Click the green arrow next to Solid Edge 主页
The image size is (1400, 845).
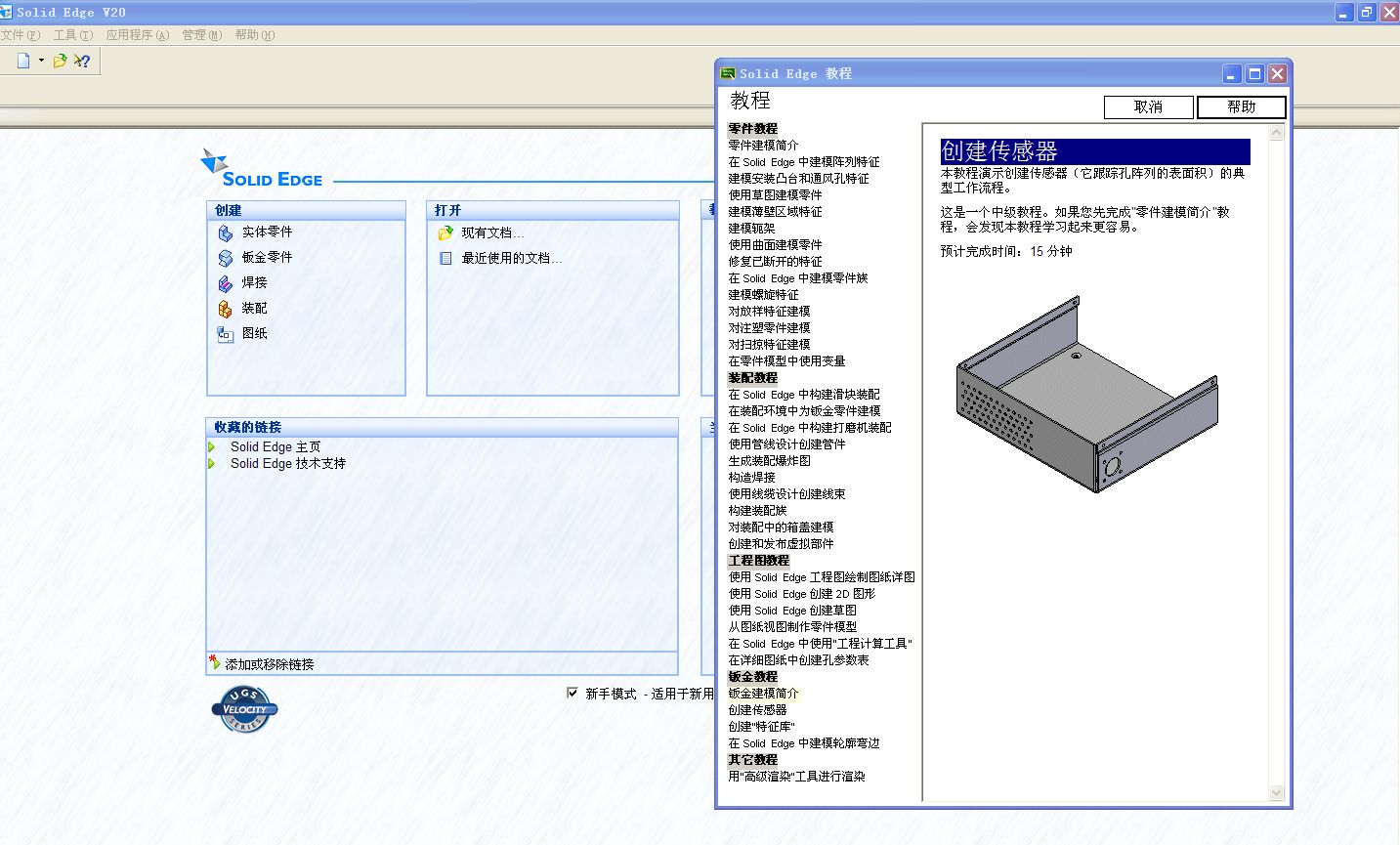click(x=212, y=447)
